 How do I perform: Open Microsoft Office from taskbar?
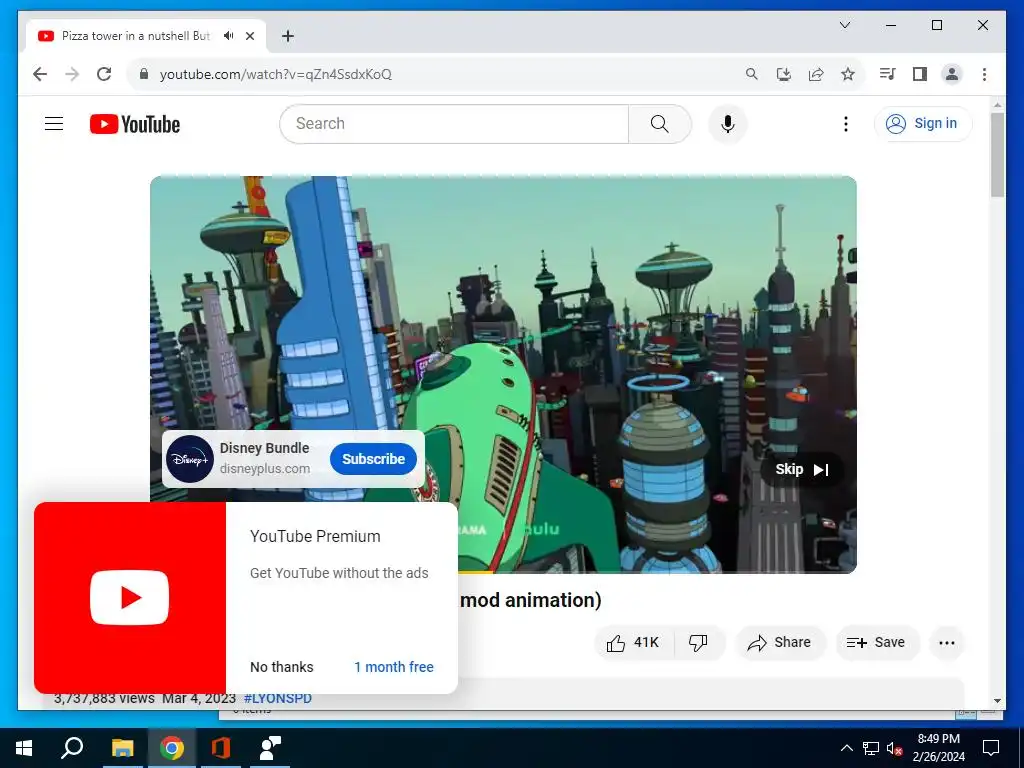point(221,748)
